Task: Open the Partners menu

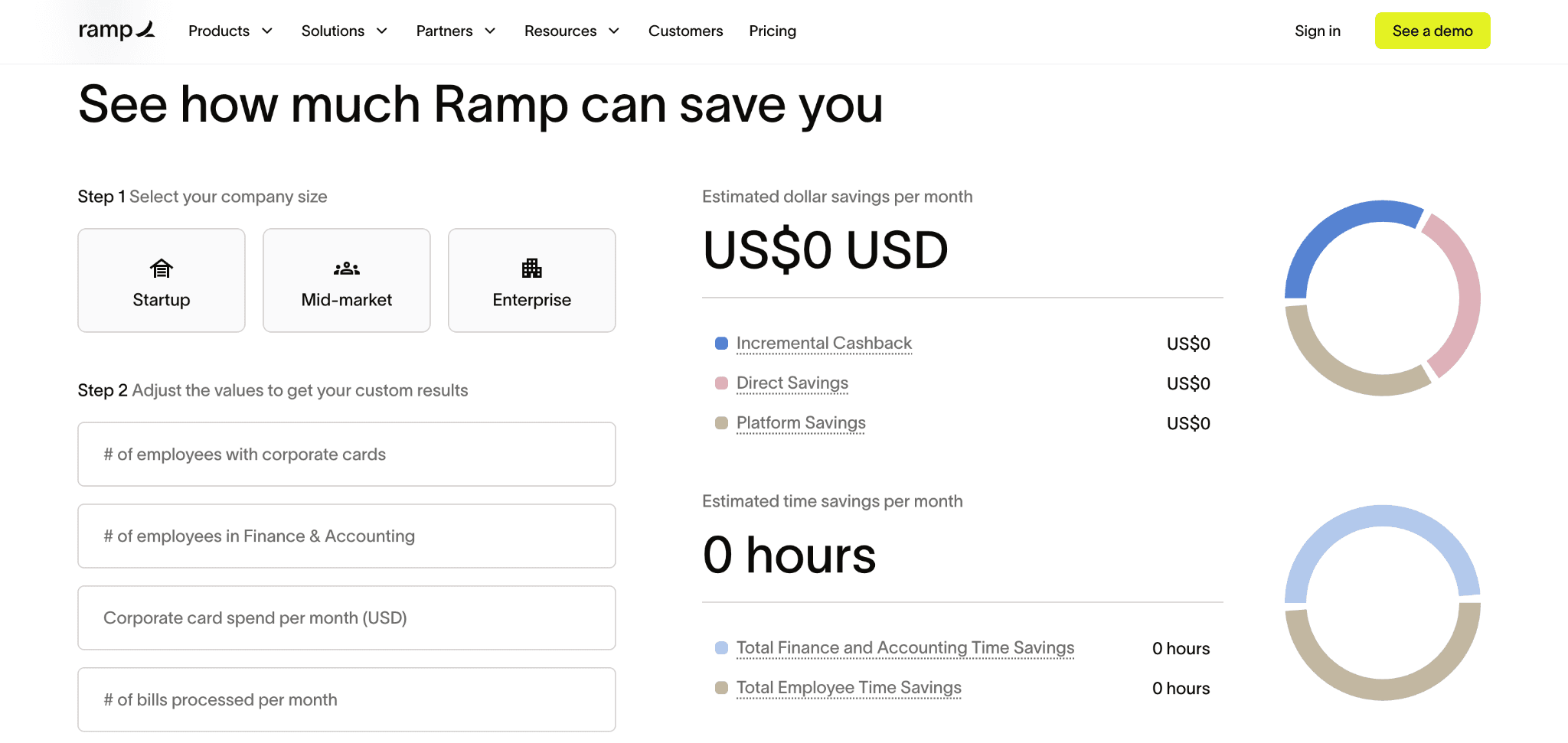Action: click(x=456, y=31)
